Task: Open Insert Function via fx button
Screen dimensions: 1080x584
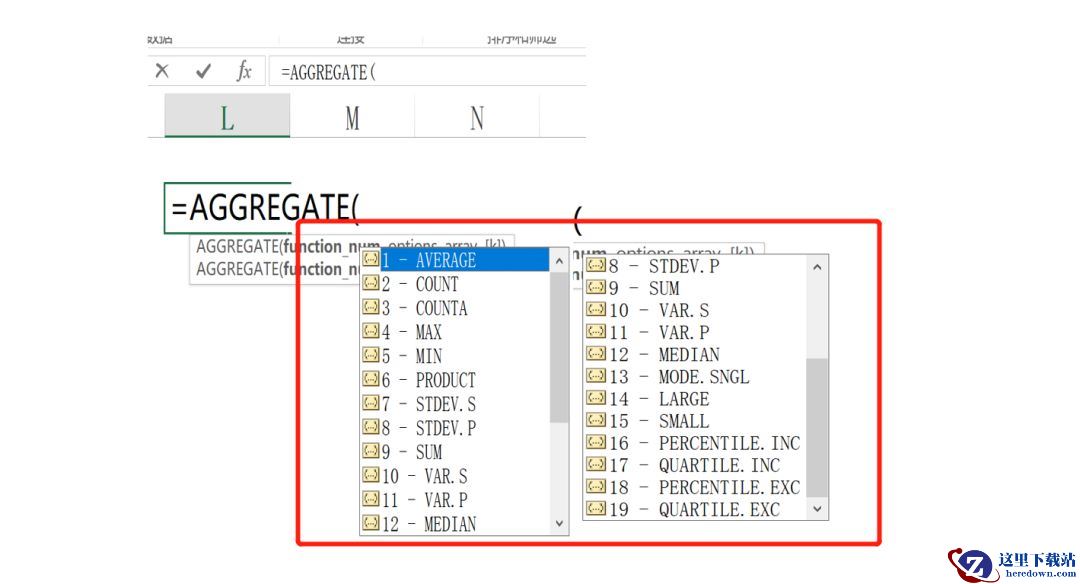Action: 244,71
